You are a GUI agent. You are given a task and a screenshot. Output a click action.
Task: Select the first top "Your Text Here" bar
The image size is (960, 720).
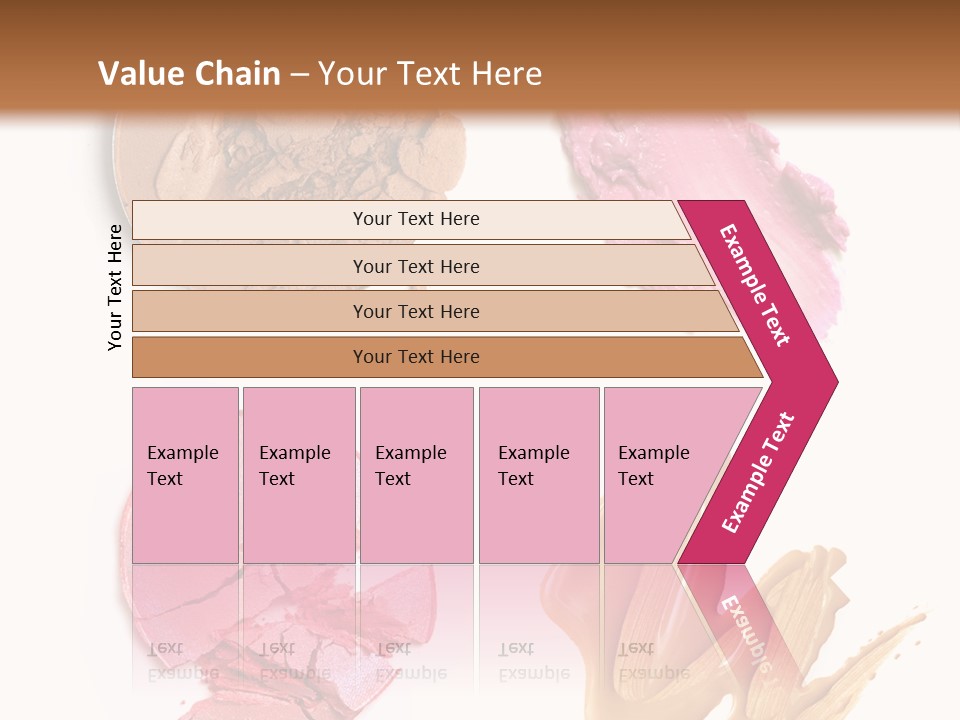click(x=410, y=219)
